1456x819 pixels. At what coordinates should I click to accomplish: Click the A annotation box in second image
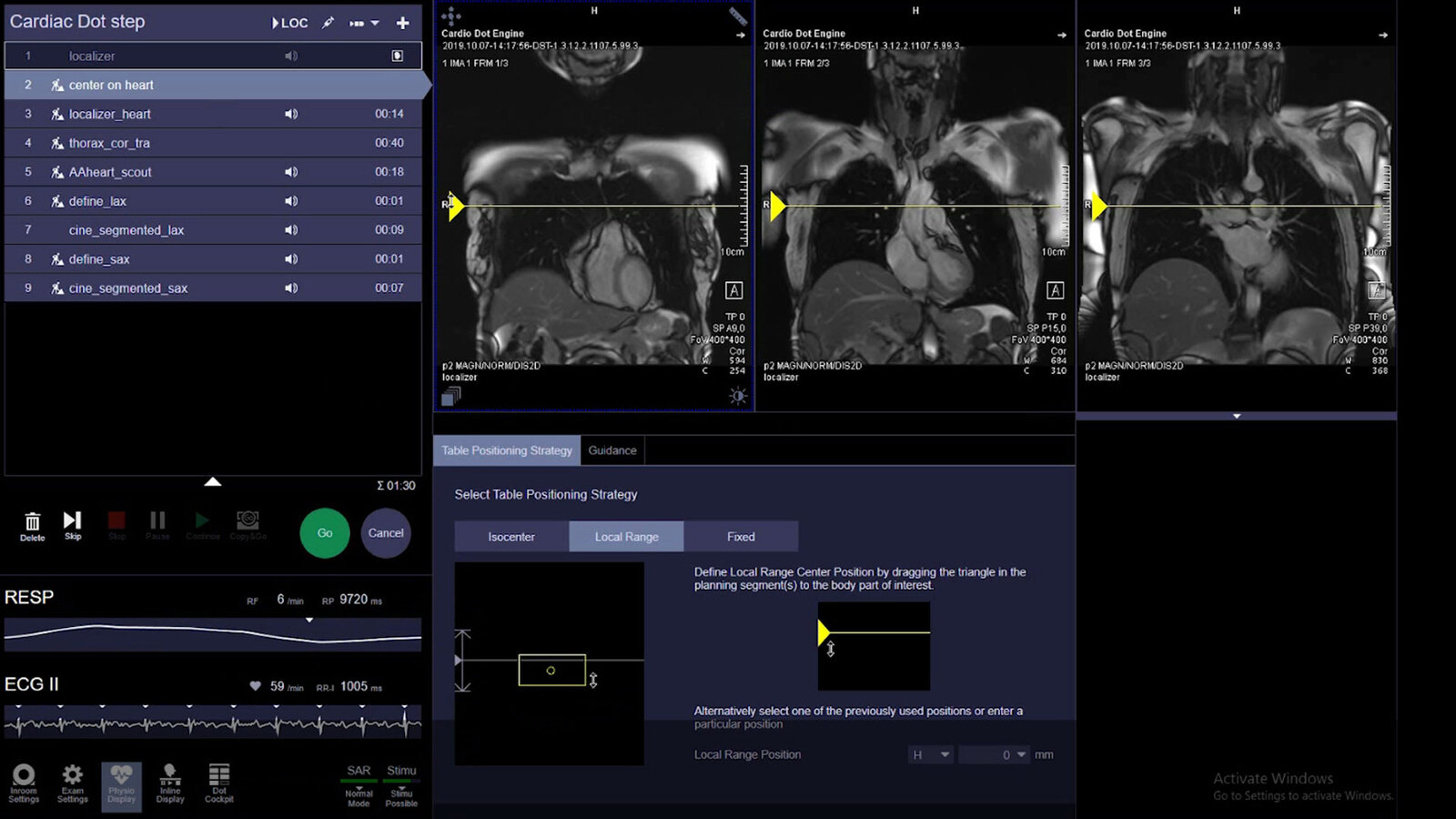click(x=1055, y=290)
